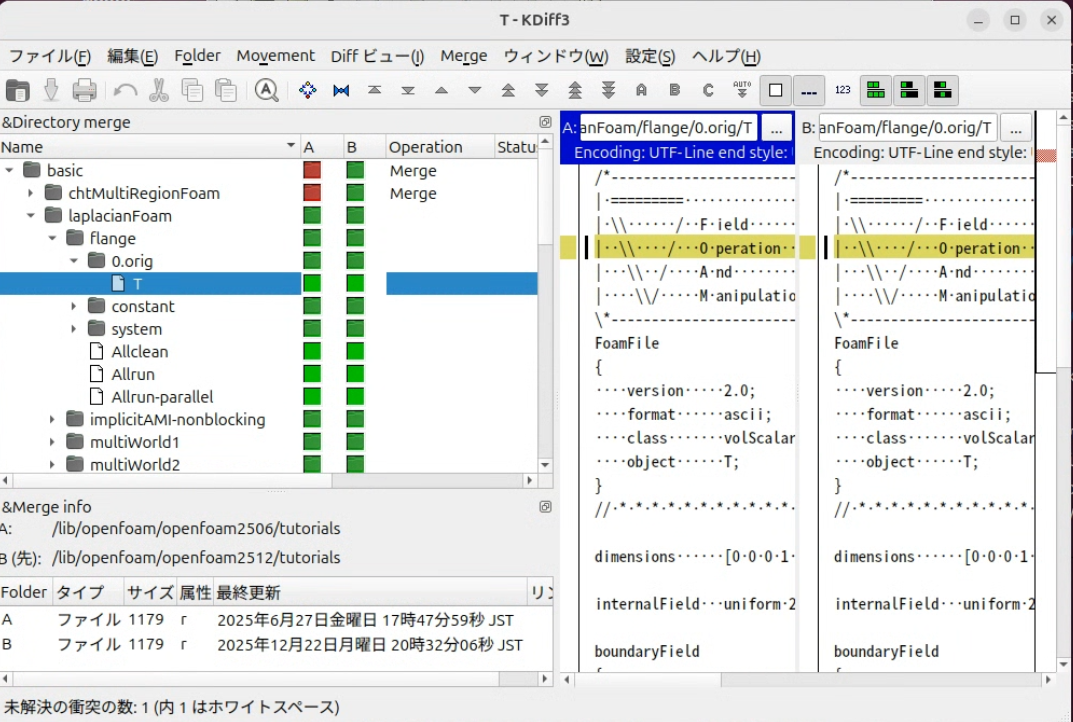Click the cut scissors icon
Viewport: 1073px width, 722px height.
(158, 90)
